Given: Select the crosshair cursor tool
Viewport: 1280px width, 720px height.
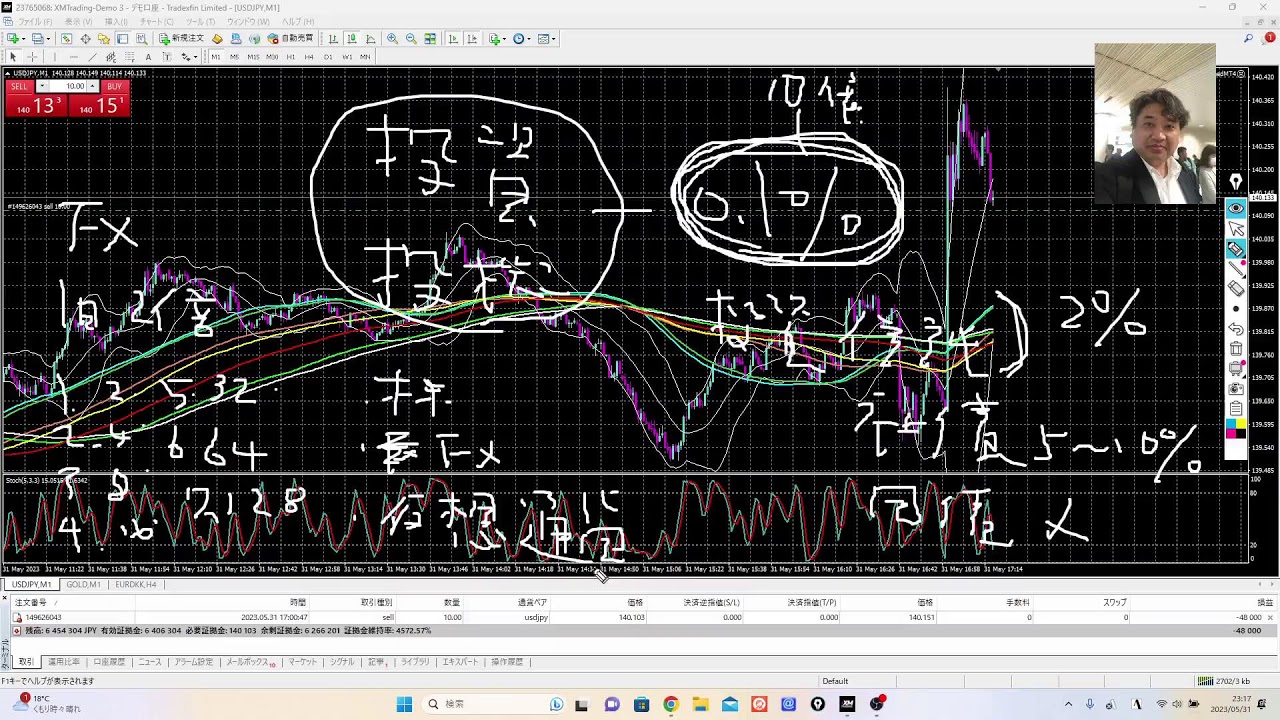Looking at the screenshot, I should [x=32, y=57].
